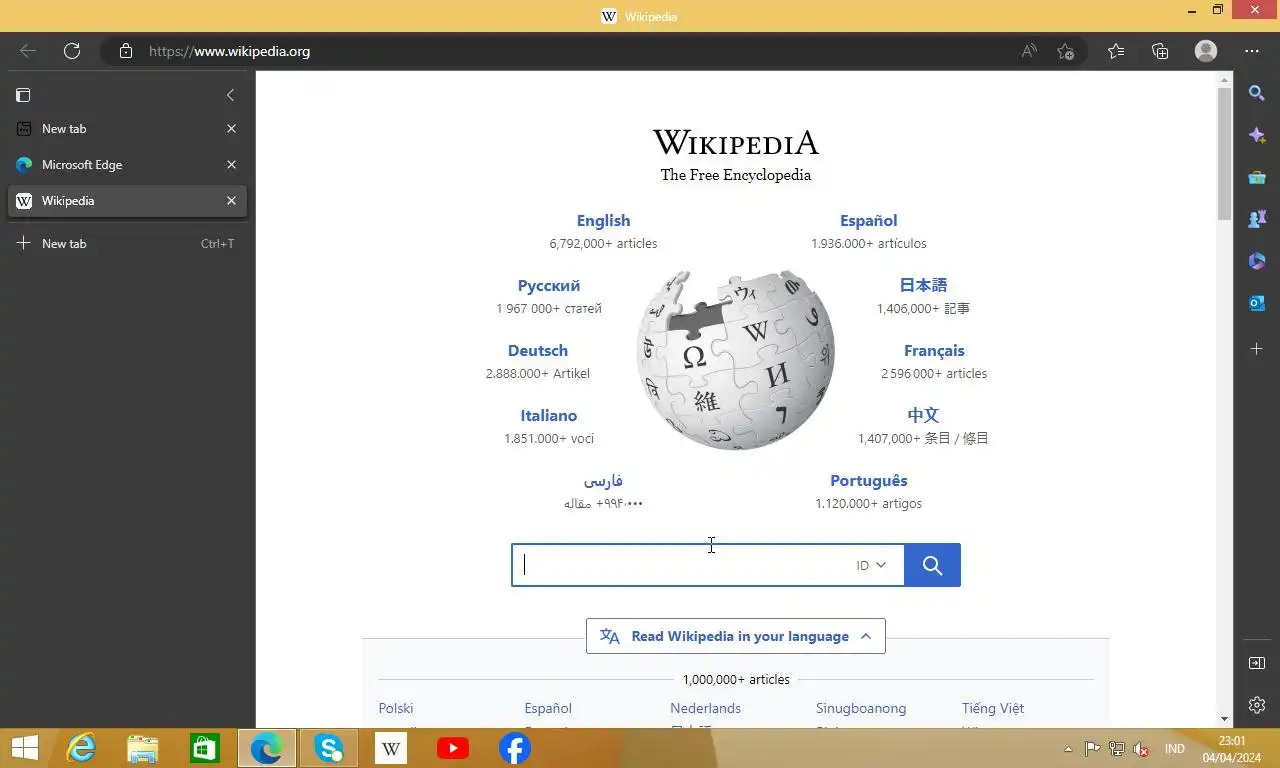View site information via the lock icon
Viewport: 1280px width, 768px height.
[126, 51]
